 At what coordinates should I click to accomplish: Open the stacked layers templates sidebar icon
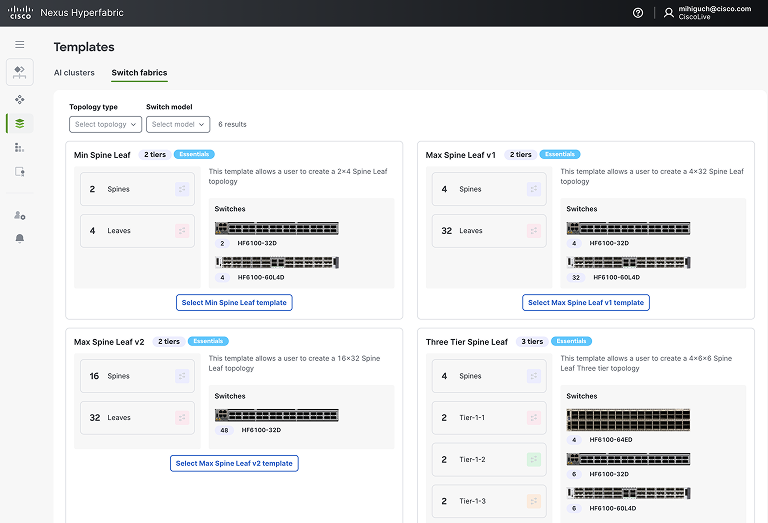point(20,123)
